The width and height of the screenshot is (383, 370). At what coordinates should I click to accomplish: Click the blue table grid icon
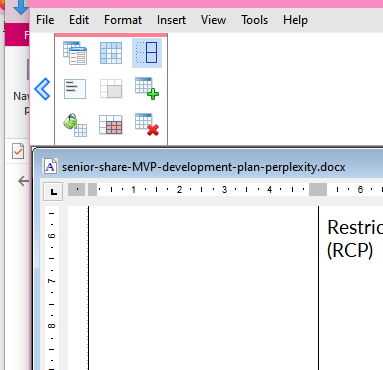111,53
